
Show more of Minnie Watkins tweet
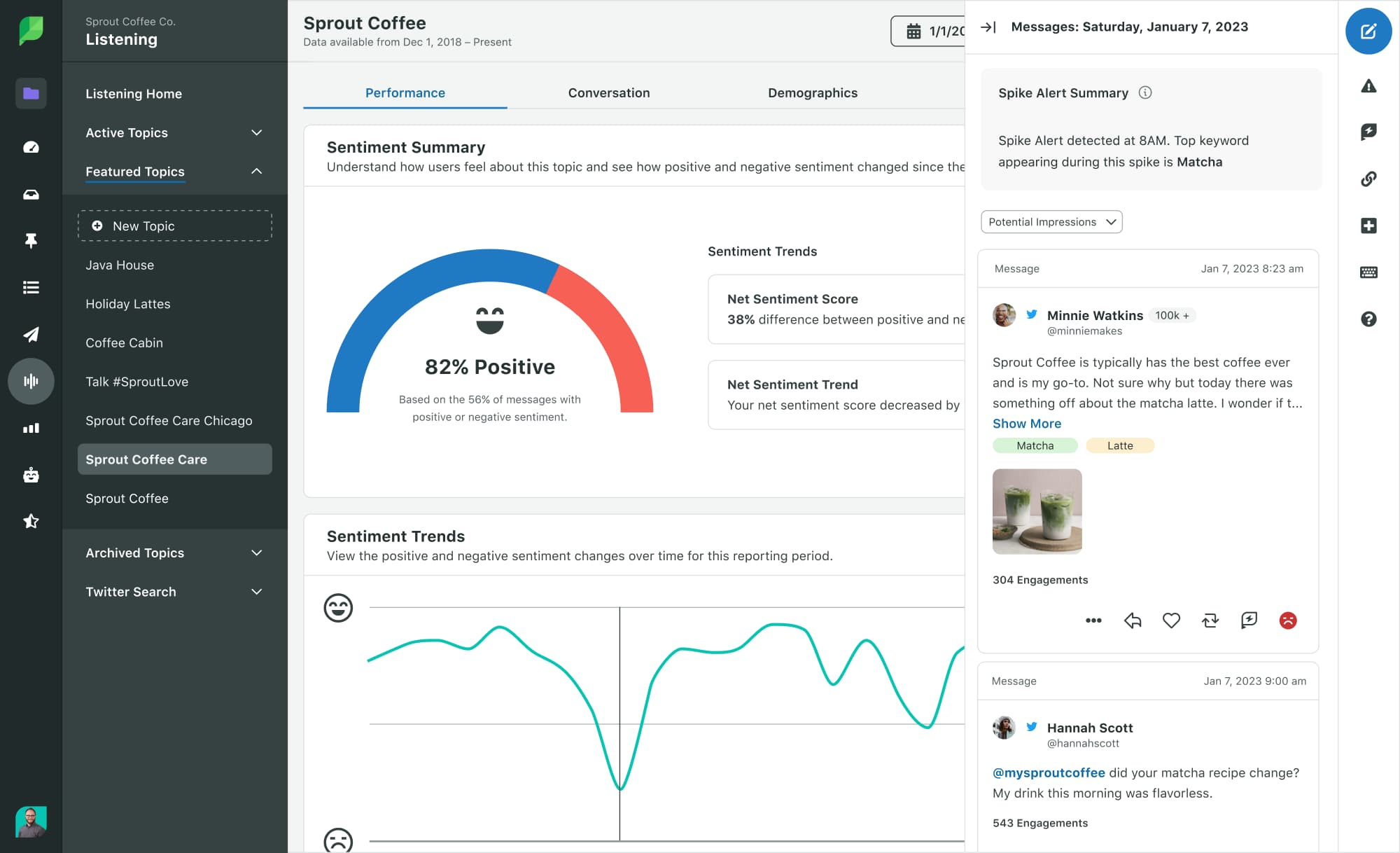tap(1027, 423)
